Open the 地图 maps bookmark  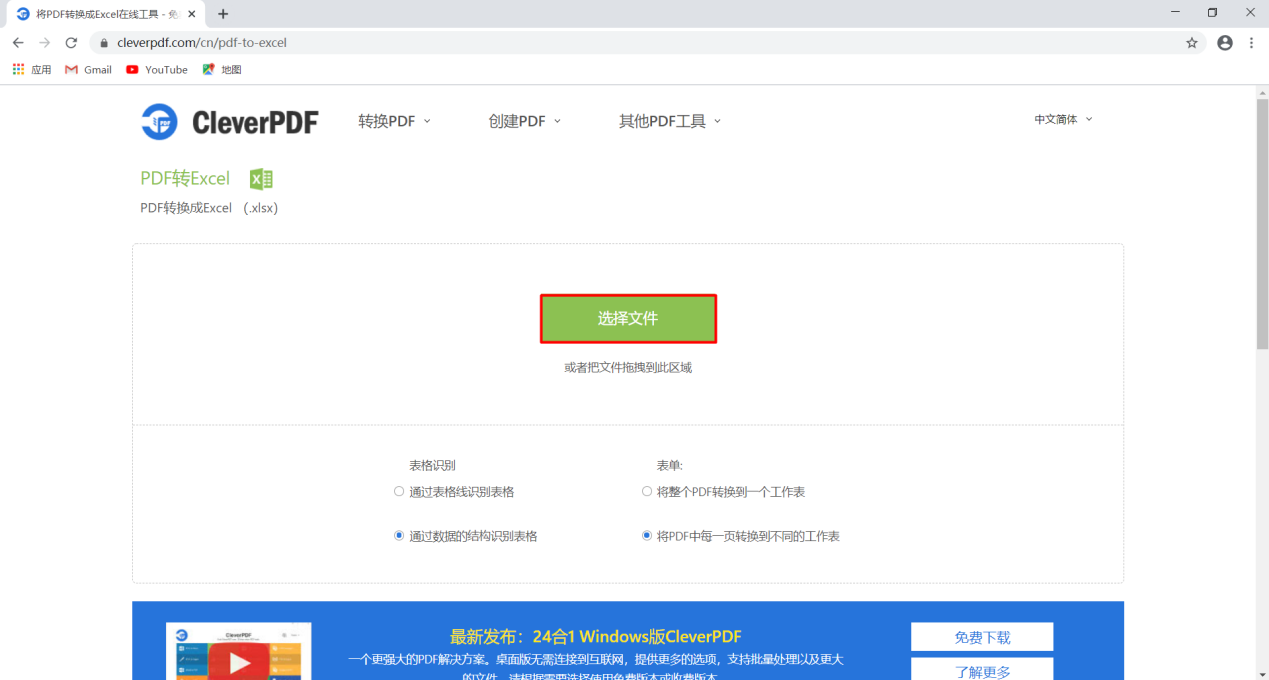222,70
